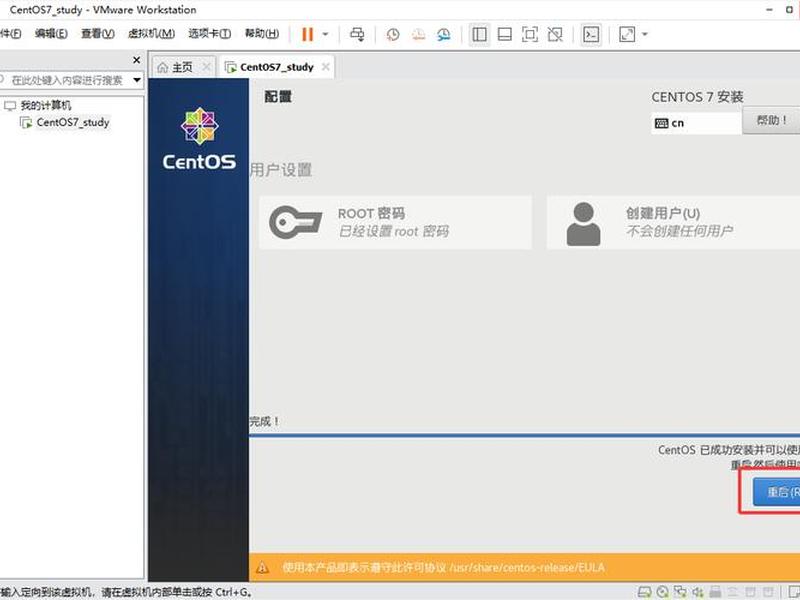Close the library panel
This screenshot has height=600, width=800.
tap(136, 60)
